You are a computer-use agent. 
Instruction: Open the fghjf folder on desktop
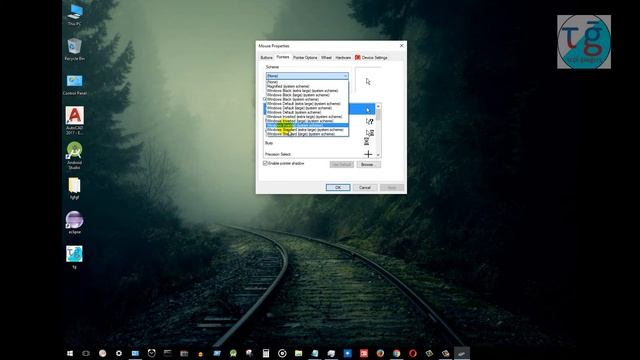[x=74, y=188]
